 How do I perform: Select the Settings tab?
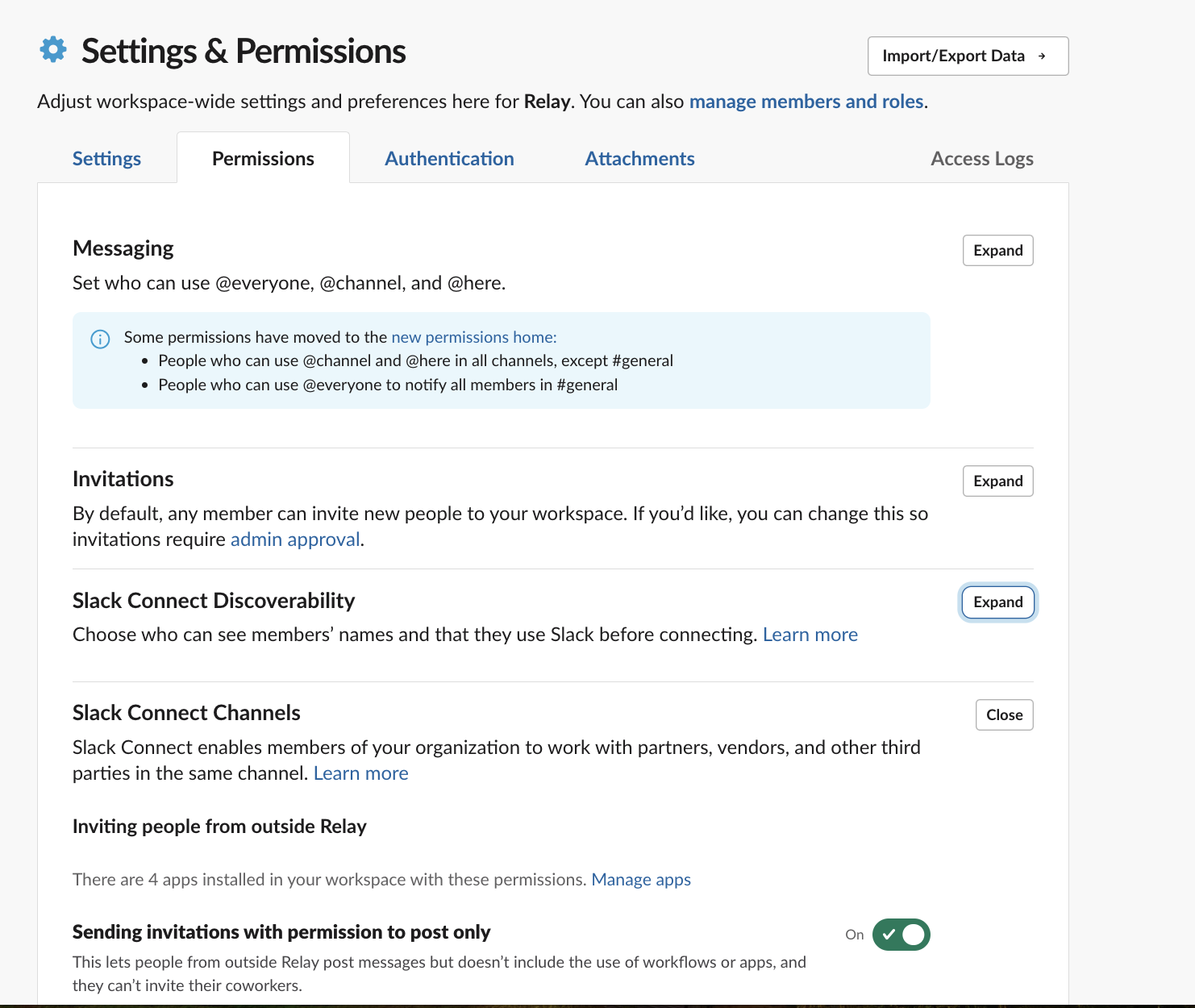tap(106, 158)
